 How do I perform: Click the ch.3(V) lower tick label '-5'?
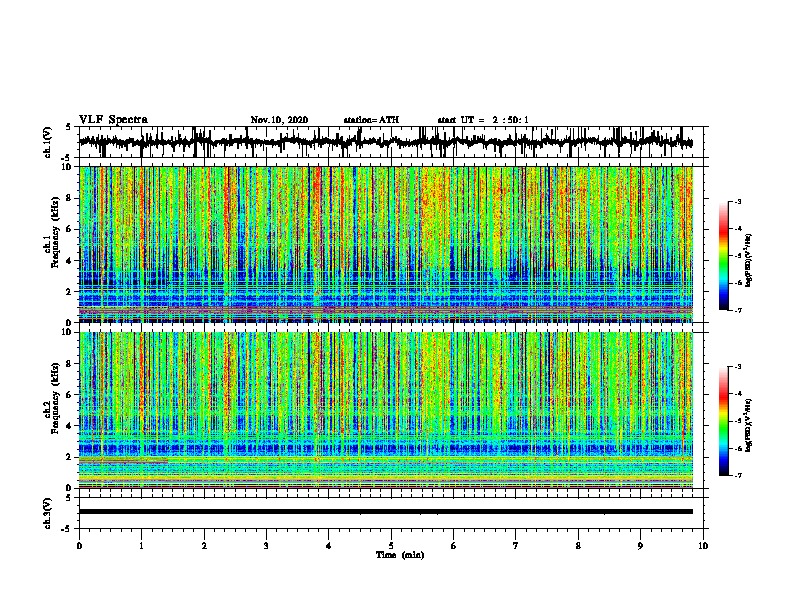[67, 529]
